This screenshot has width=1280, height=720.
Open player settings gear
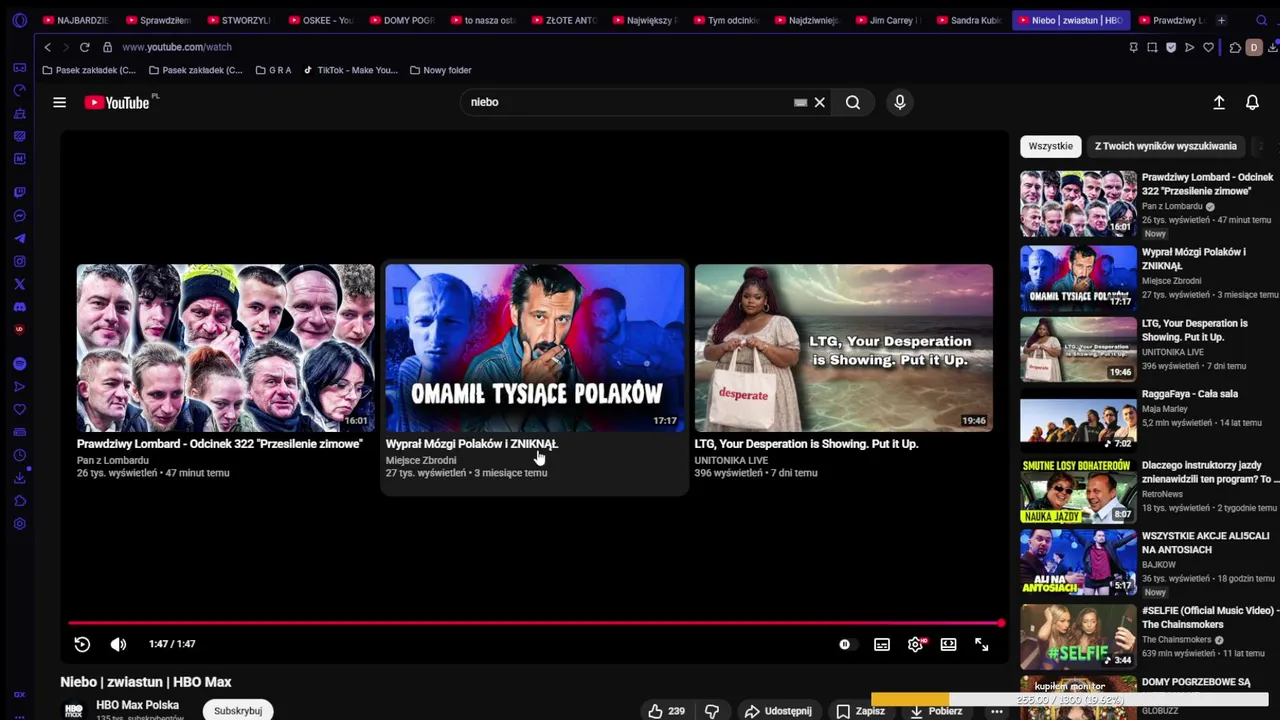(x=915, y=645)
